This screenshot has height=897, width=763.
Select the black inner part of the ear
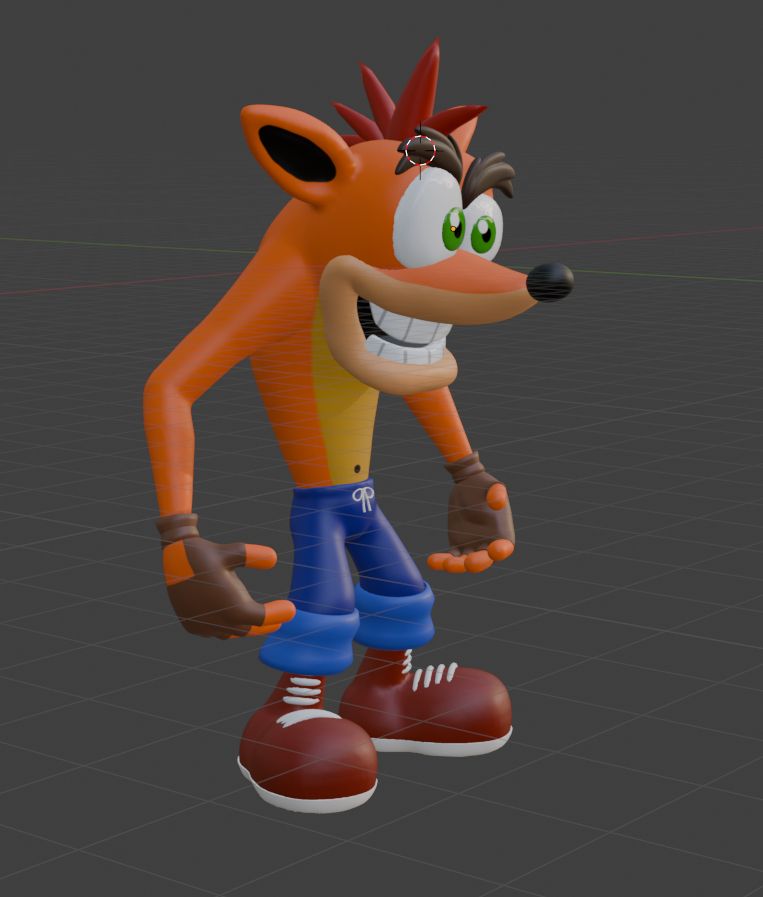point(296,154)
